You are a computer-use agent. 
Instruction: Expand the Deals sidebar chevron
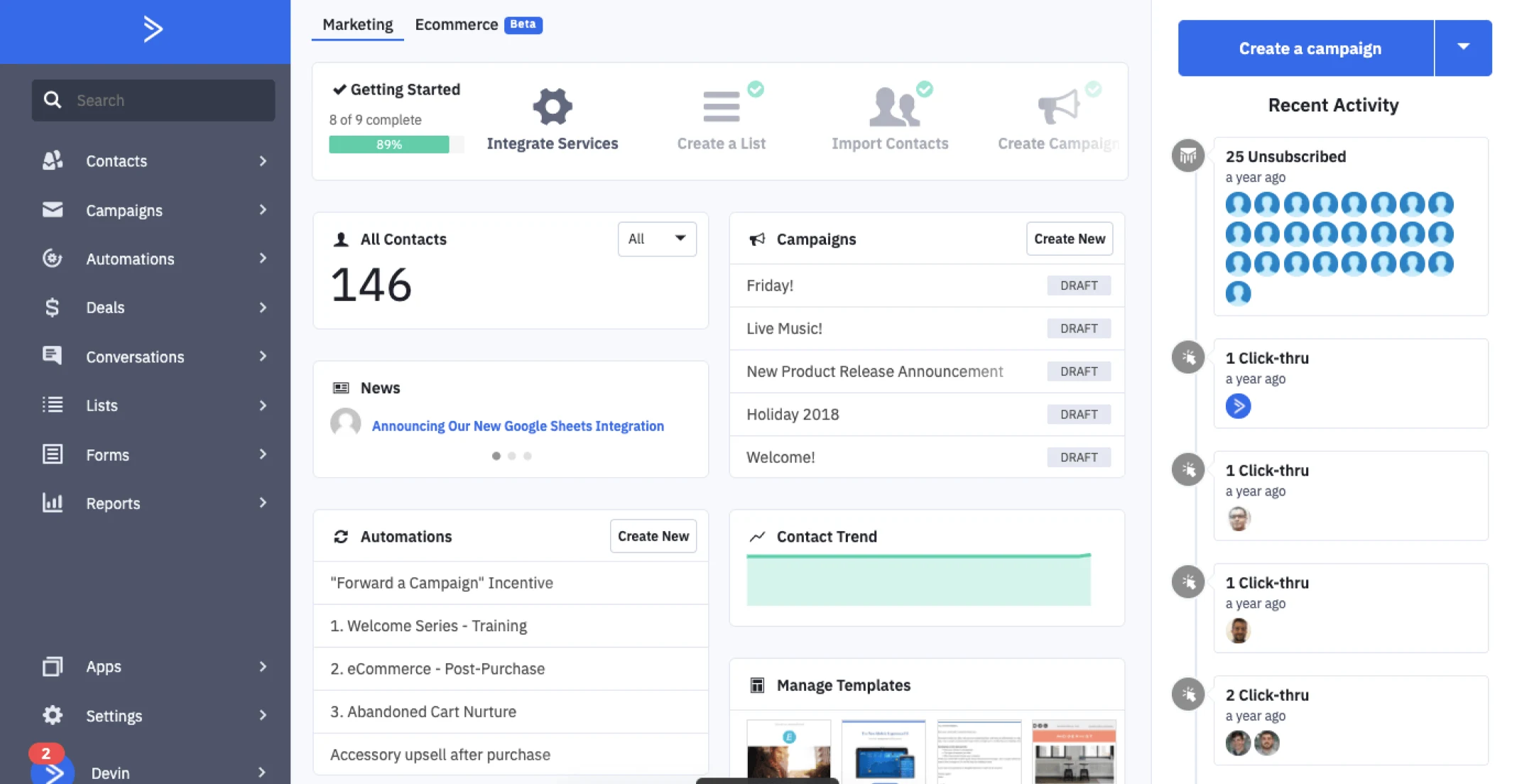pyautogui.click(x=263, y=307)
